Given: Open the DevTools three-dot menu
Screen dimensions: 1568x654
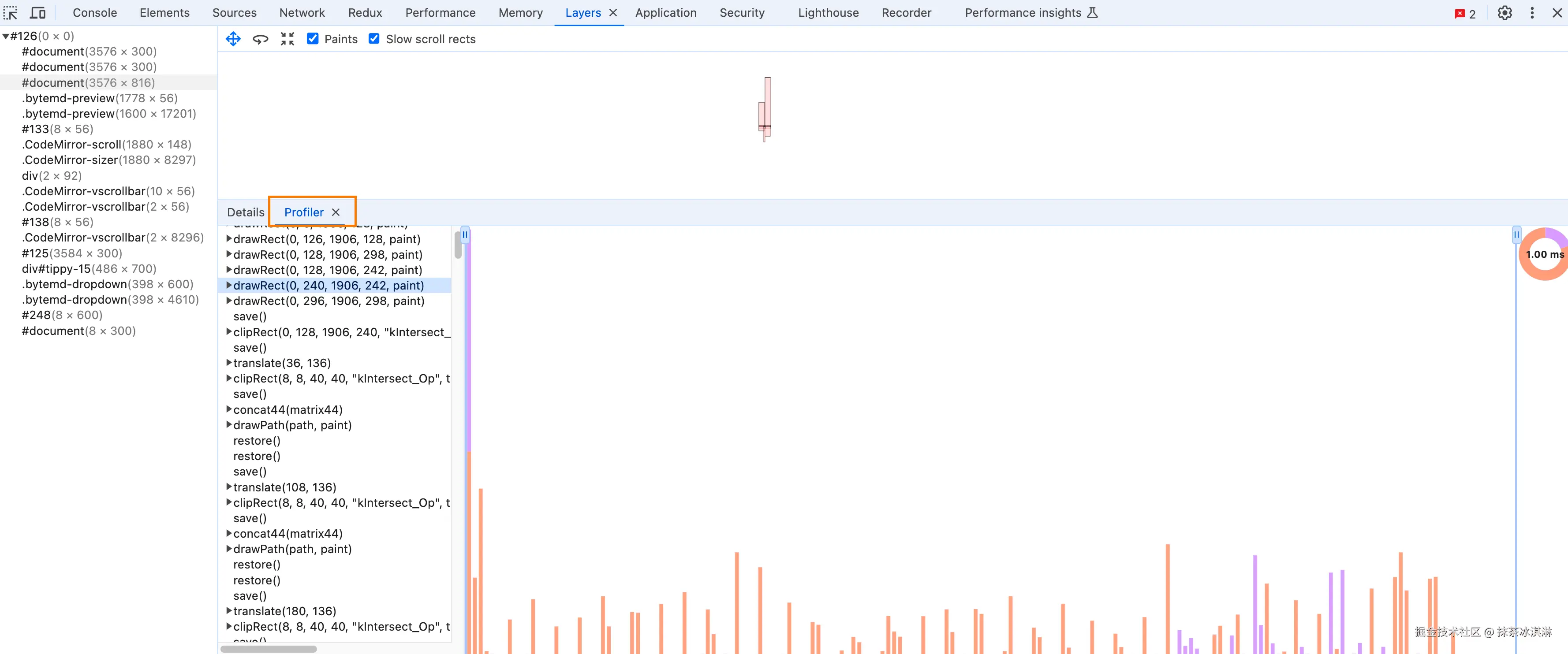Looking at the screenshot, I should tap(1532, 13).
